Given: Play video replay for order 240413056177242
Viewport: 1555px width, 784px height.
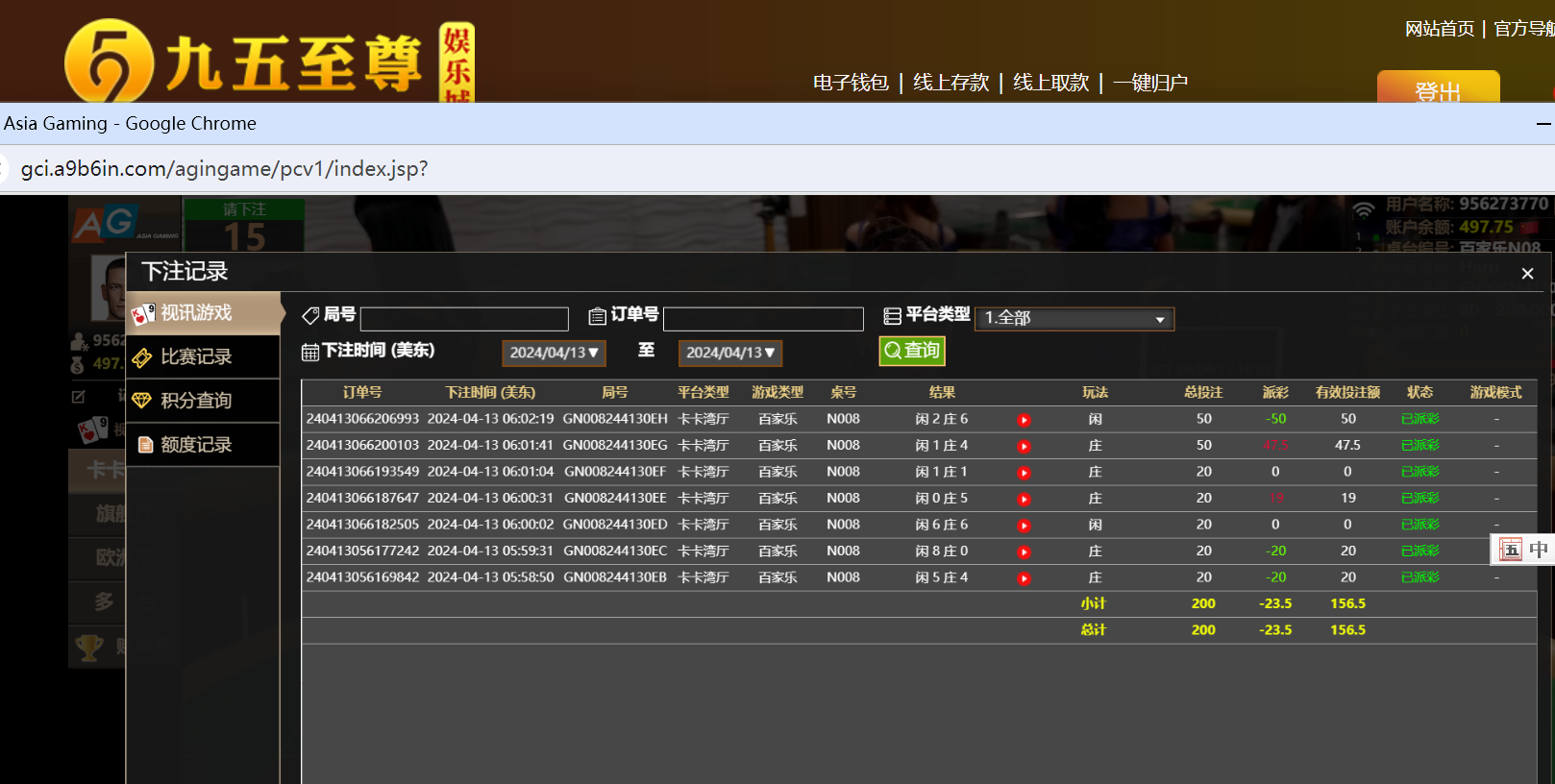Looking at the screenshot, I should pyautogui.click(x=1024, y=552).
